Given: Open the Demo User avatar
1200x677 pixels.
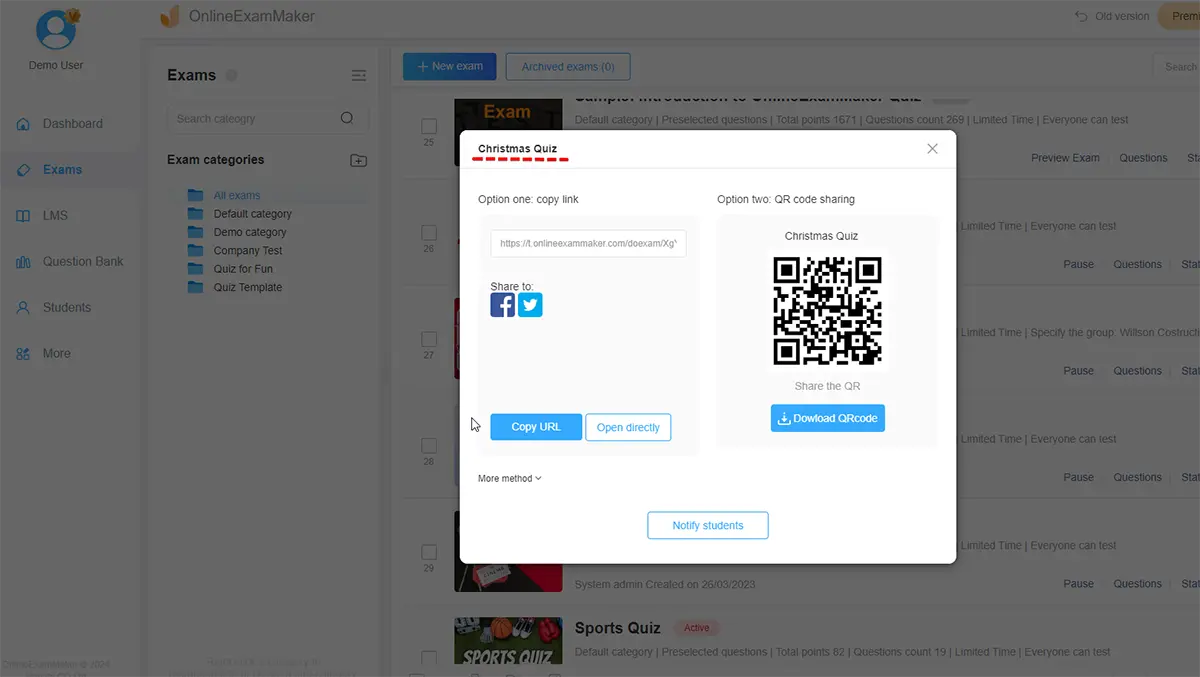Looking at the screenshot, I should [56, 30].
